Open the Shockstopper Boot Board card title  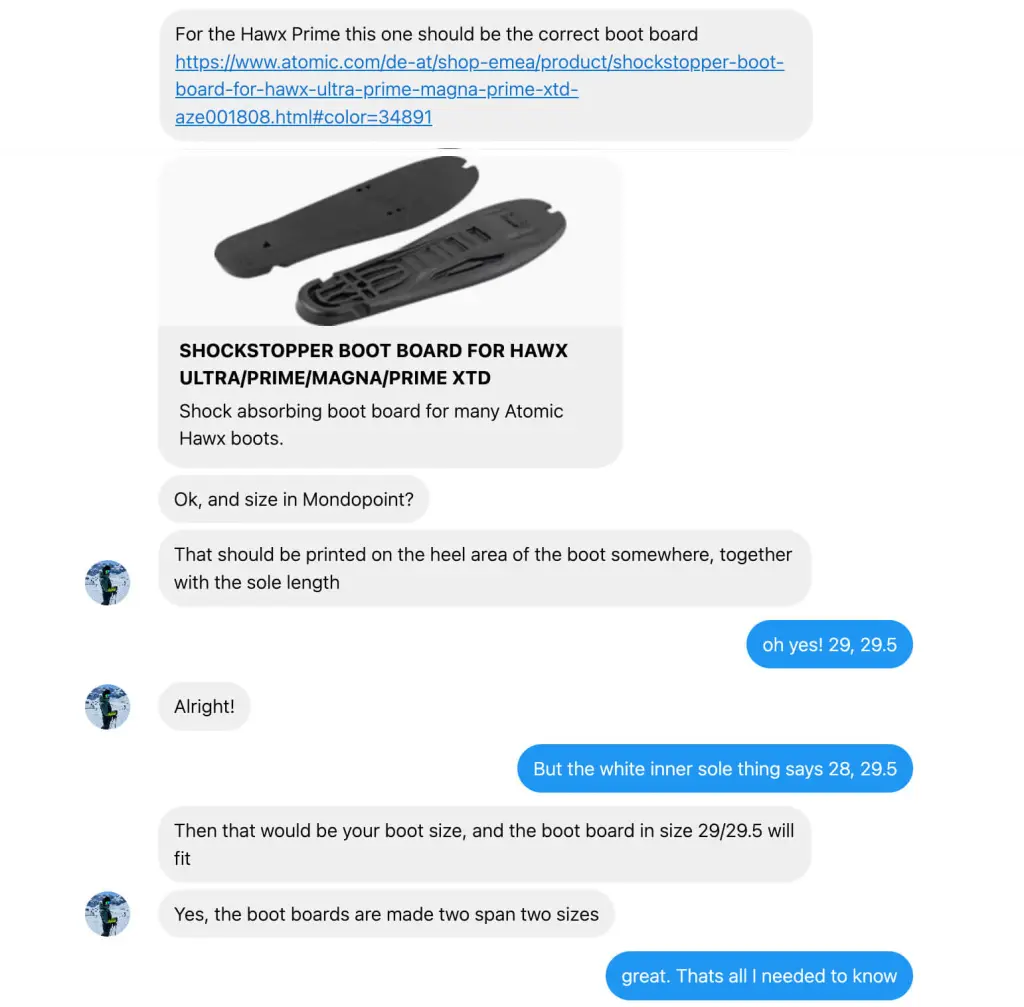(373, 365)
